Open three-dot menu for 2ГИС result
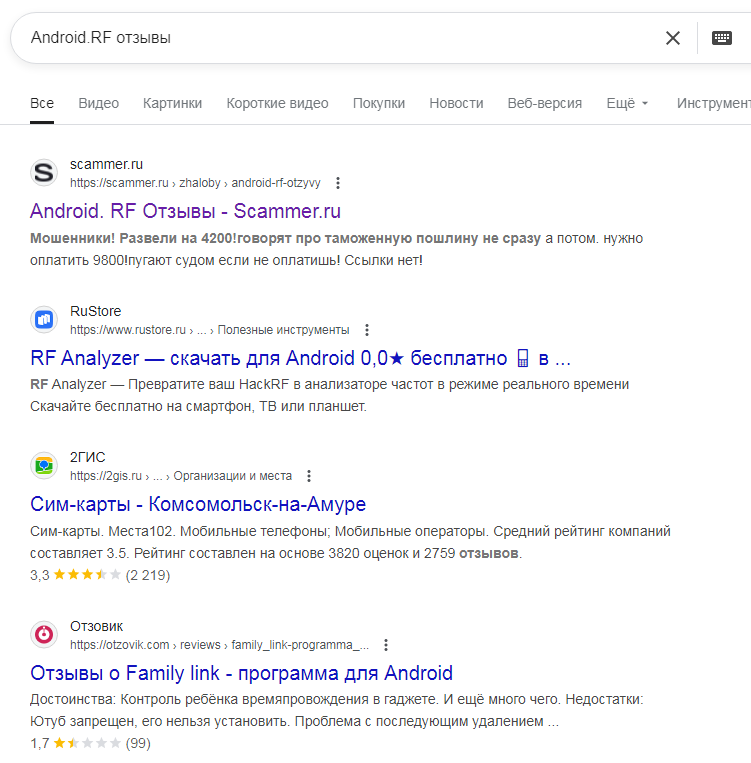The width and height of the screenshot is (751, 763). tap(309, 476)
